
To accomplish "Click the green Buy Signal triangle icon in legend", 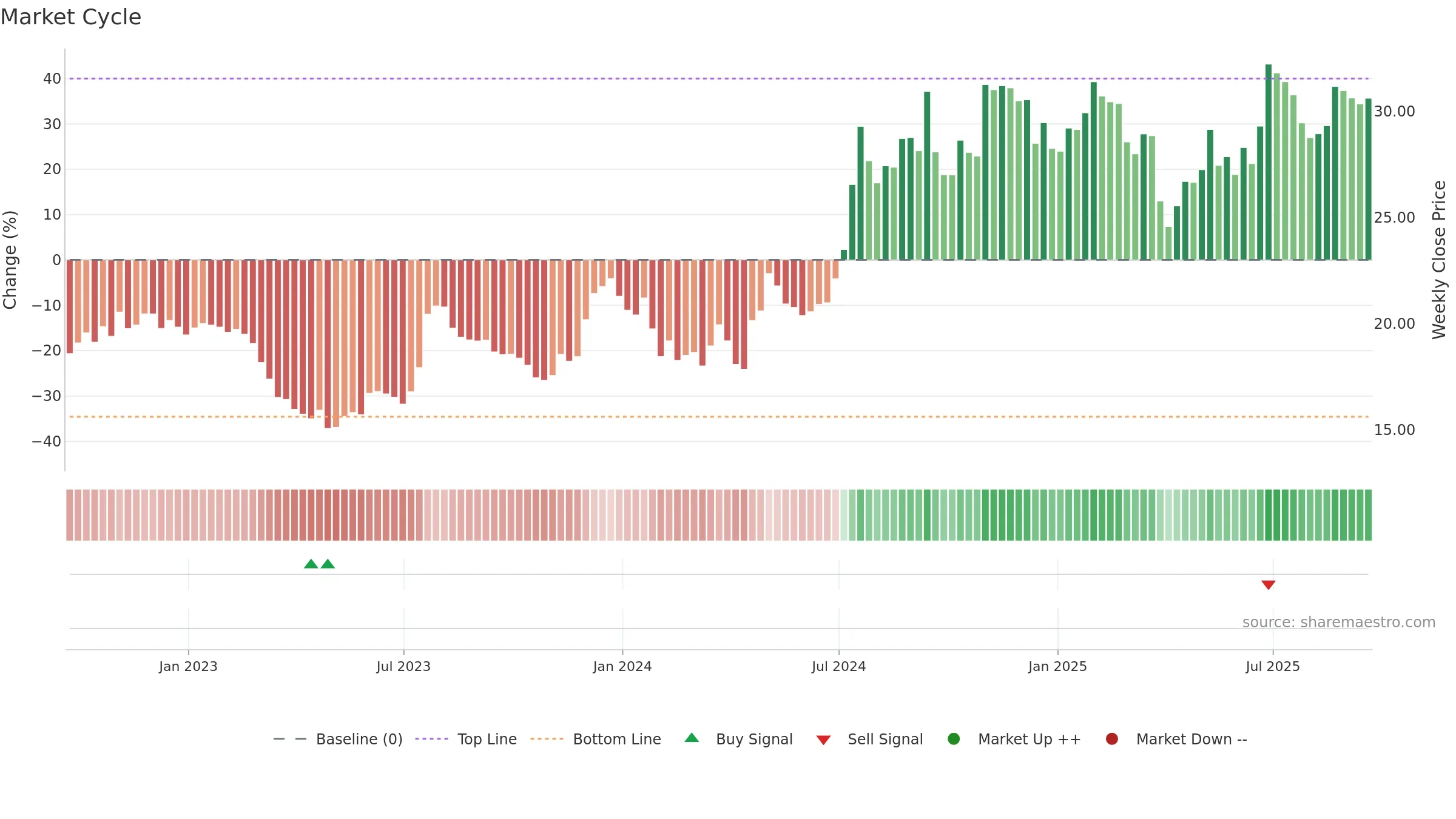I will click(692, 738).
